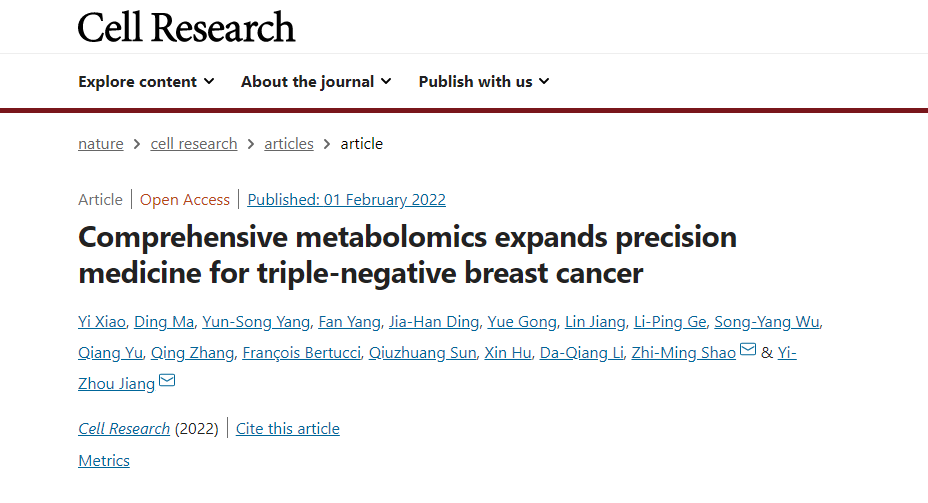Expand the Publish with us menu
The height and width of the screenshot is (503, 928).
484,82
